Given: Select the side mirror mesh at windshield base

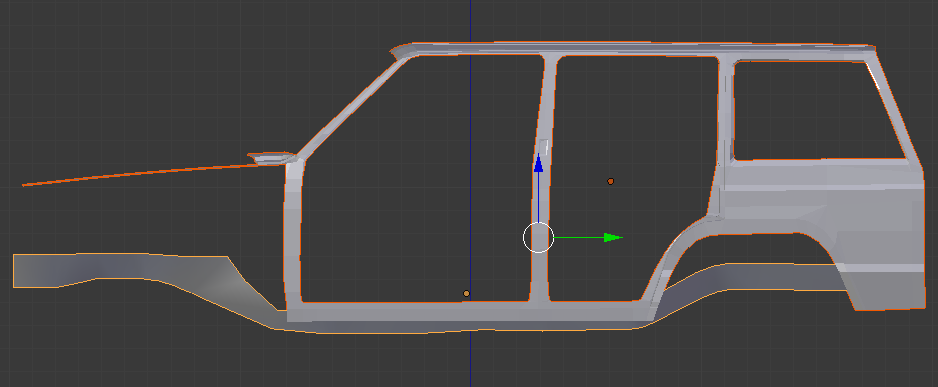Looking at the screenshot, I should pos(272,158).
